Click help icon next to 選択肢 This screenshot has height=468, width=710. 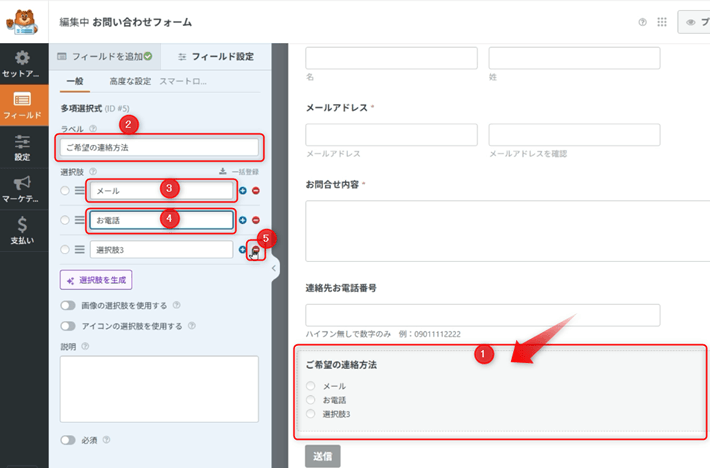[x=93, y=172]
